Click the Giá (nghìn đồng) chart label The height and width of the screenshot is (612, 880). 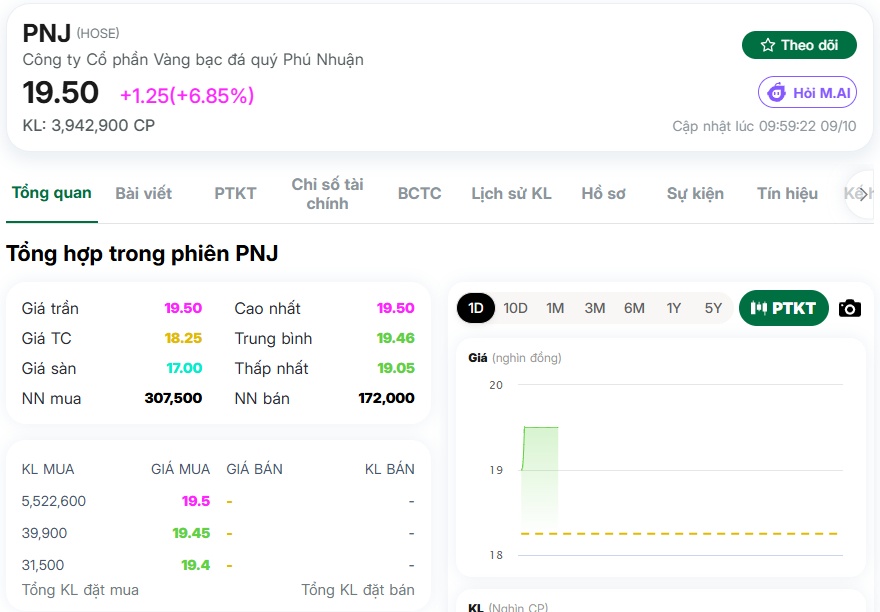click(515, 358)
